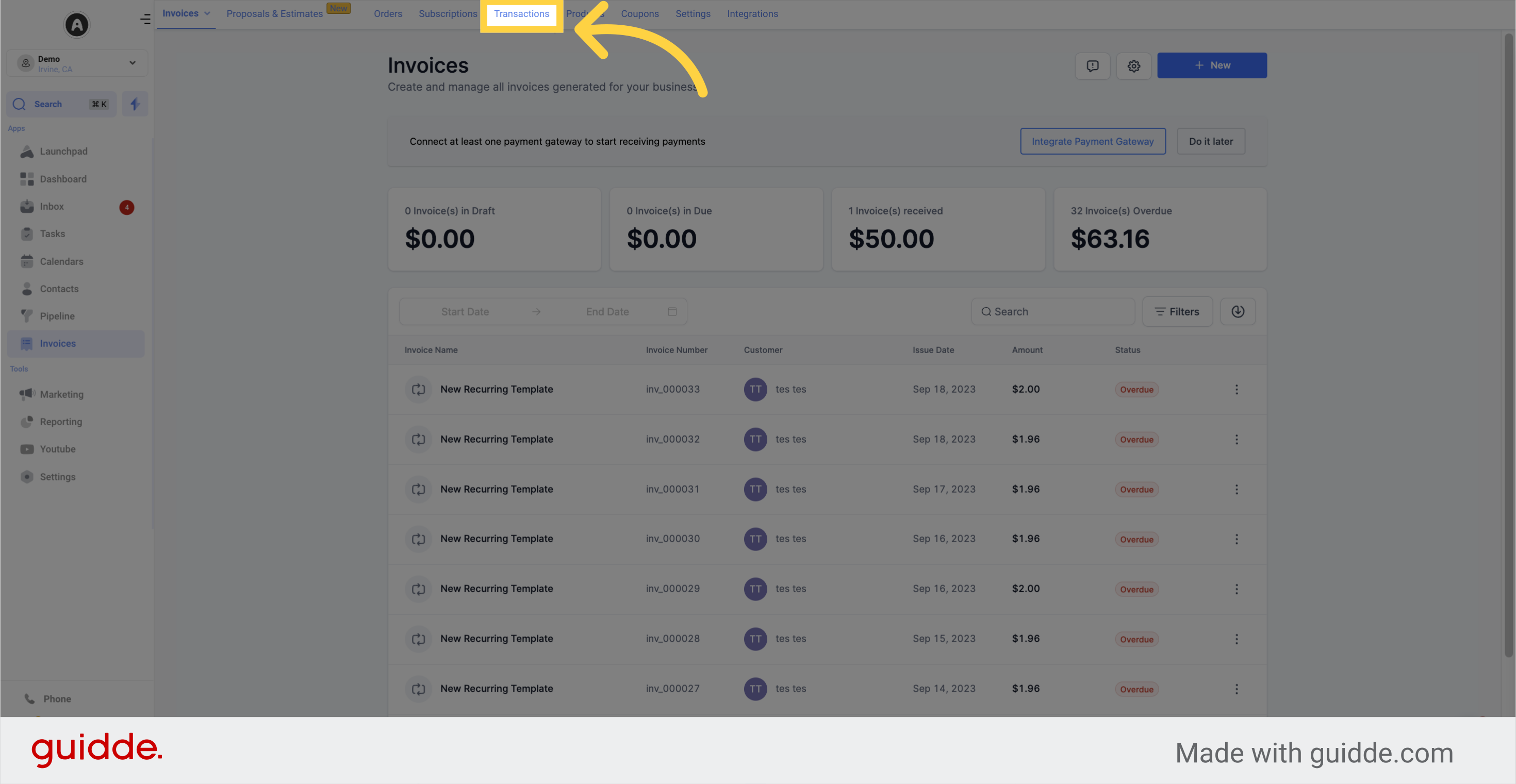The image size is (1516, 784).
Task: Open actions menu for inv_000032
Action: tap(1237, 439)
